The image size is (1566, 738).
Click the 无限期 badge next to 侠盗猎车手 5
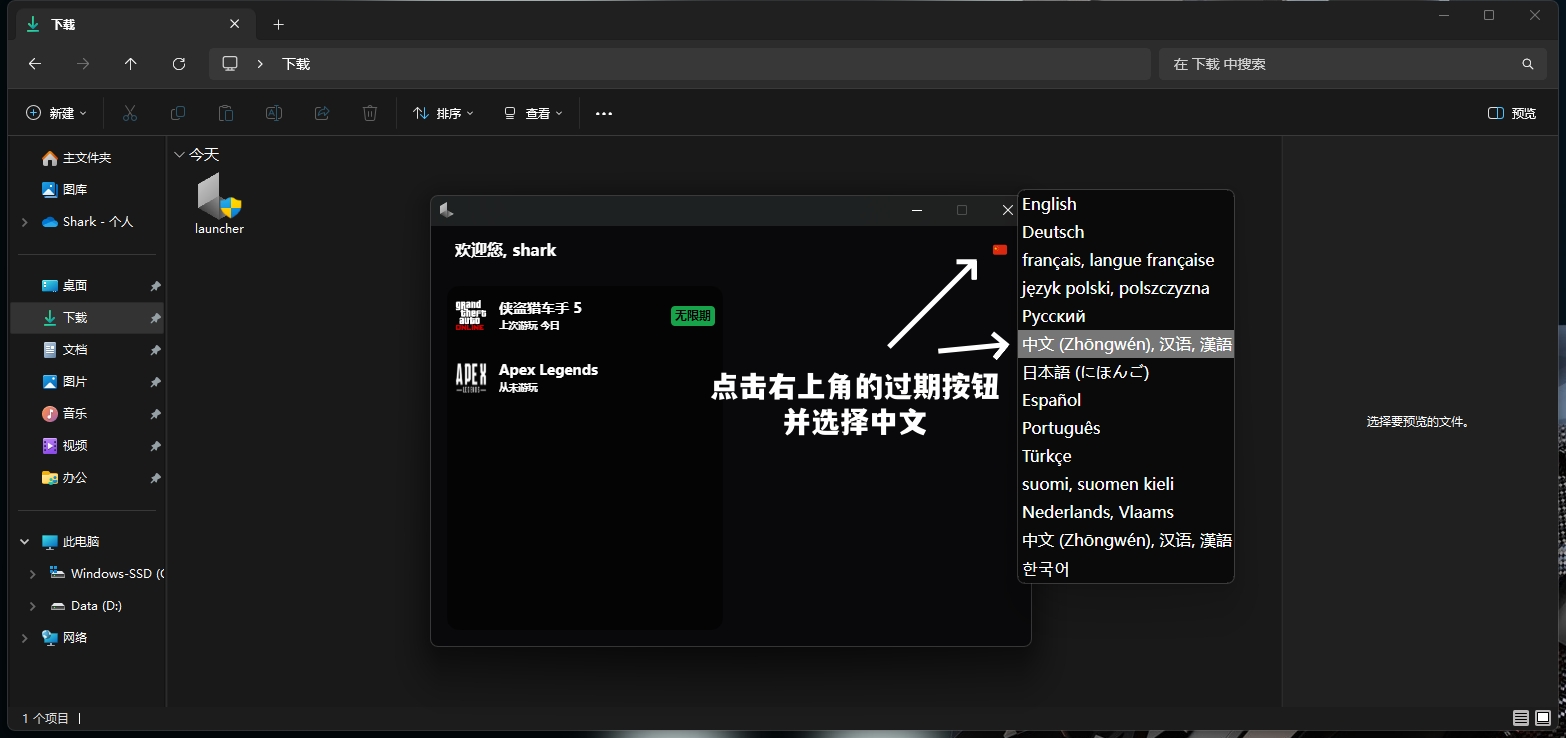[692, 315]
